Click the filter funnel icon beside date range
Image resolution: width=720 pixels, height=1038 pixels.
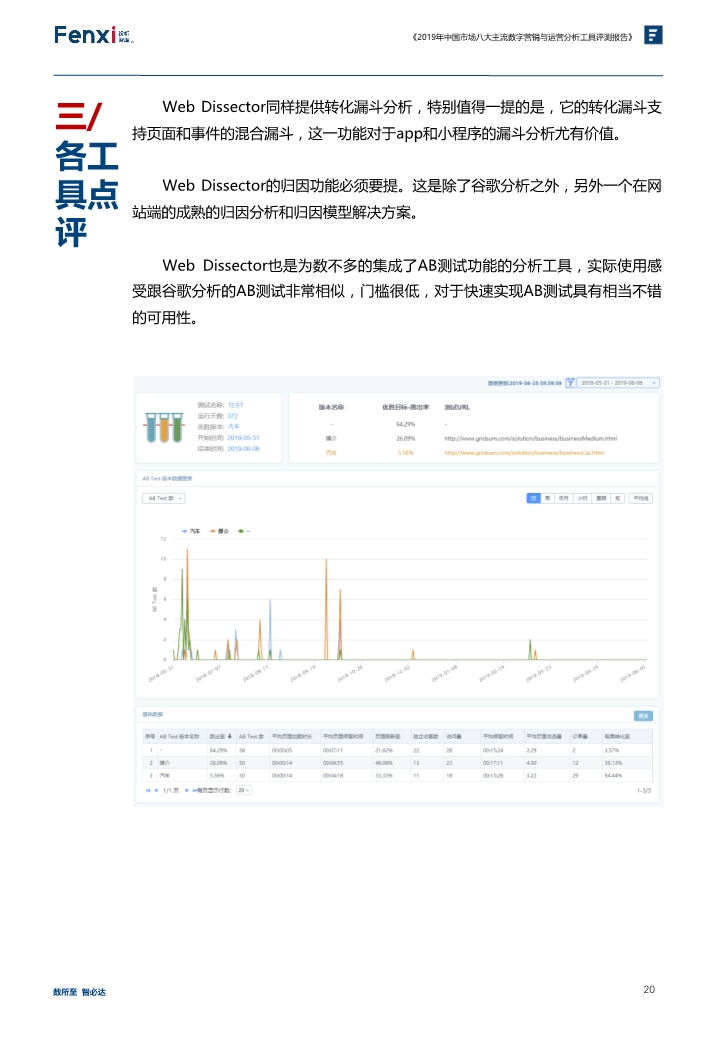[x=570, y=383]
